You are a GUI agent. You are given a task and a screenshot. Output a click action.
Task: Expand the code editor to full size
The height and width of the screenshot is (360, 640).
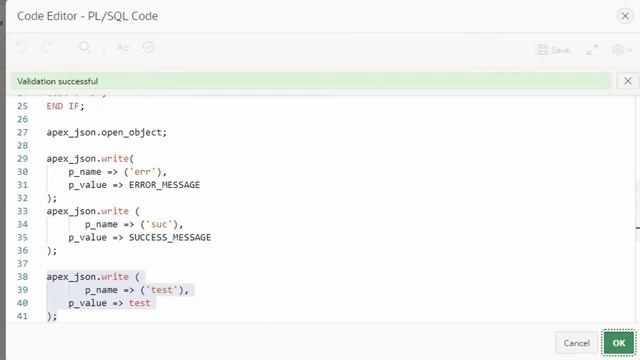pyautogui.click(x=592, y=50)
